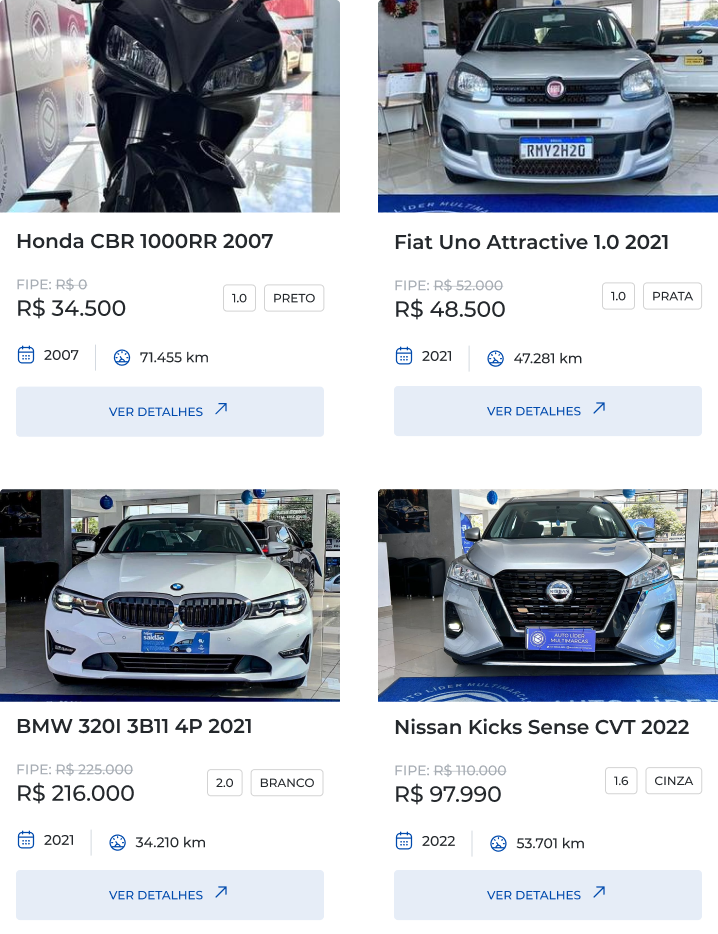Select the PRETO color tag

click(294, 298)
